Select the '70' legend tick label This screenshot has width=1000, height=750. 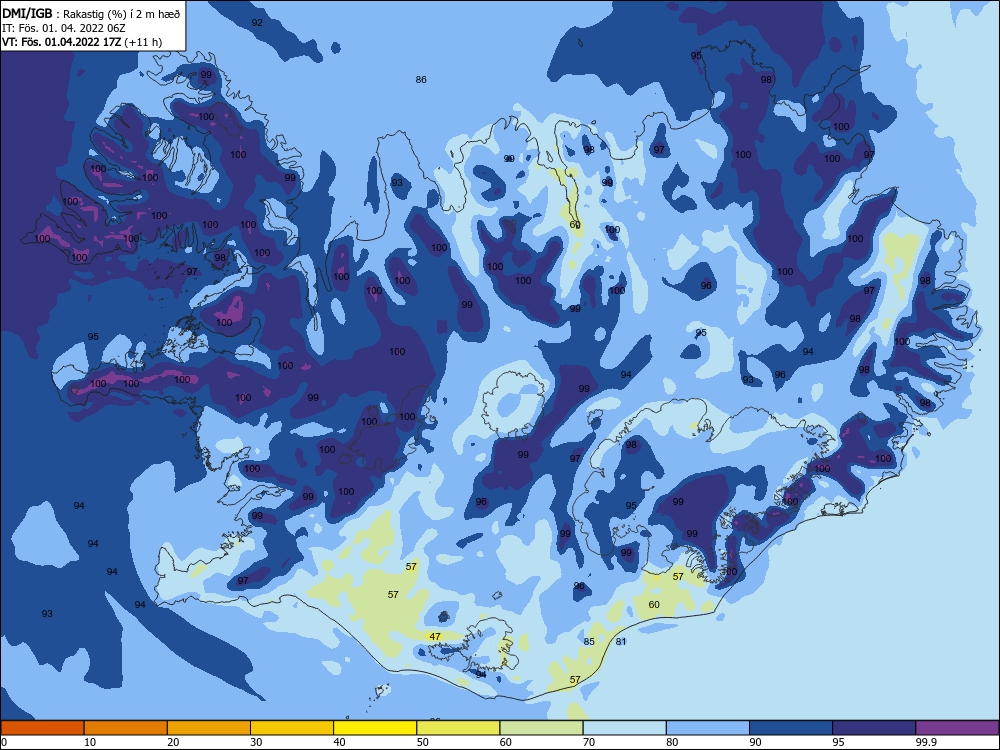pos(589,742)
